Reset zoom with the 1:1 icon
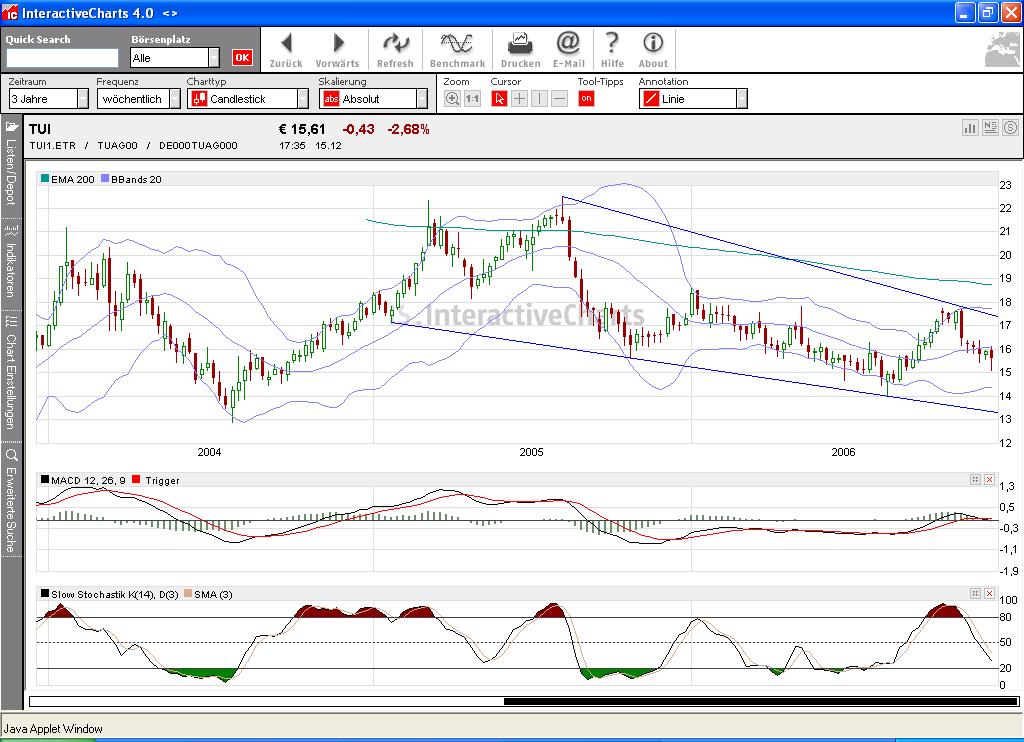The height and width of the screenshot is (742, 1024). [x=472, y=99]
